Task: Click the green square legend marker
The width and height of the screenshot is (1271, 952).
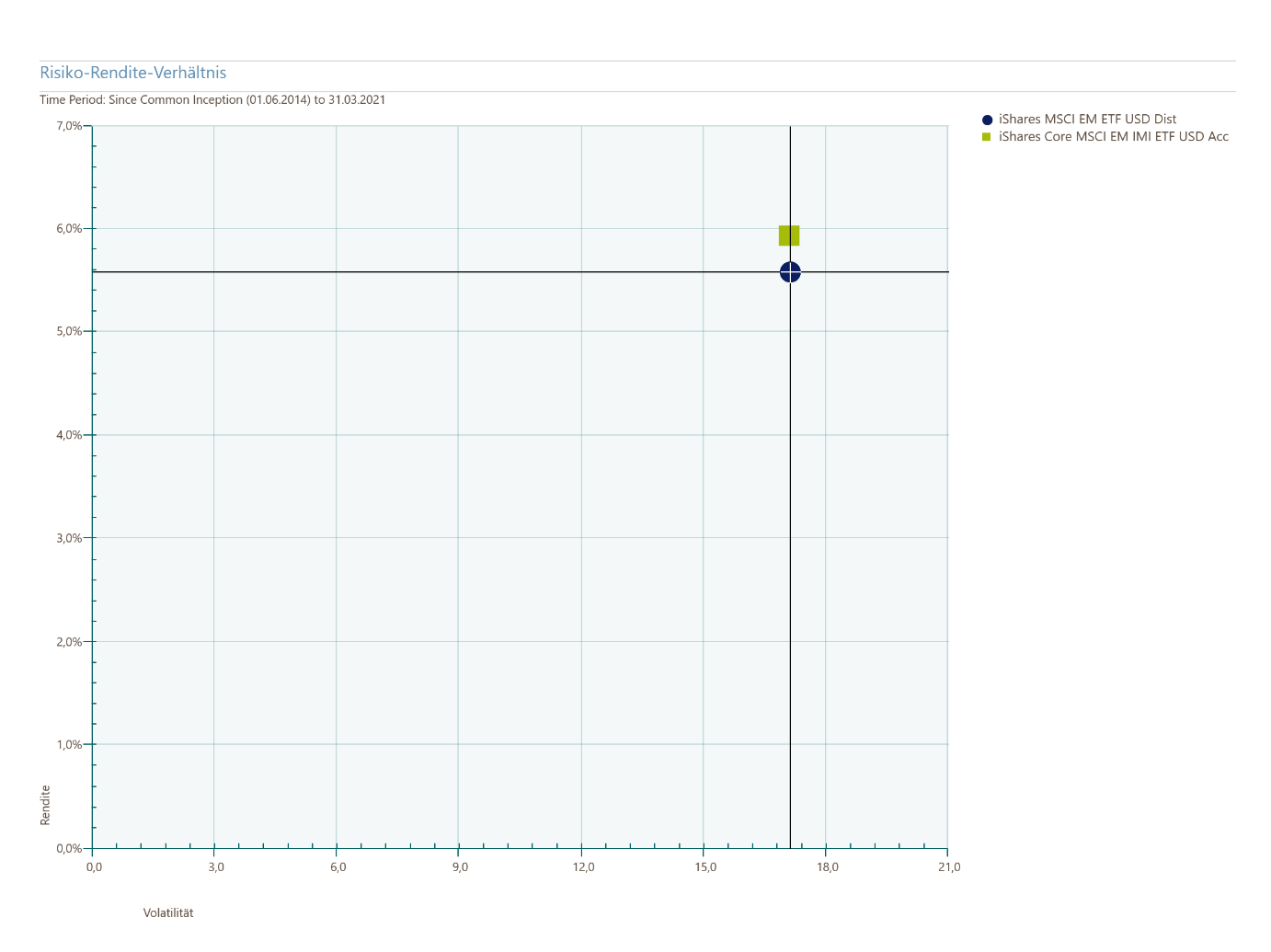Action: (x=987, y=137)
